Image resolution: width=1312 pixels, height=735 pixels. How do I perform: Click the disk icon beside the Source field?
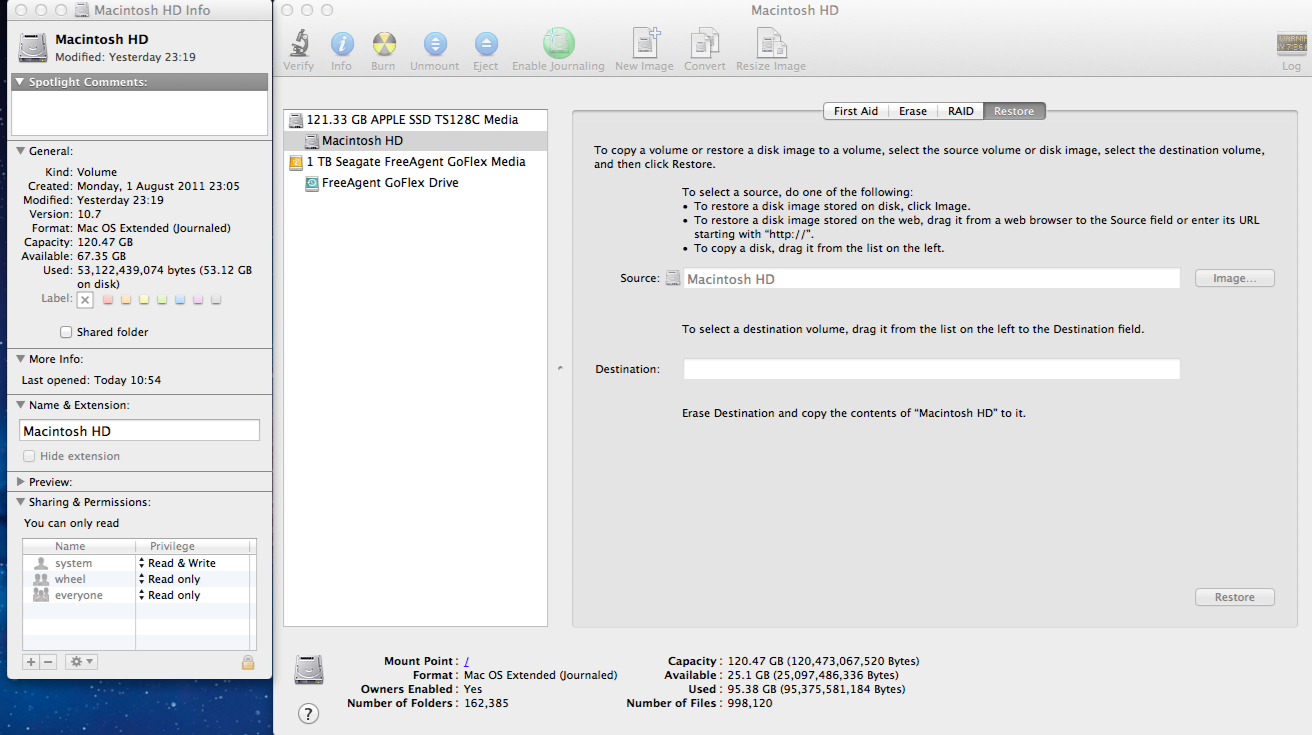[x=673, y=279]
